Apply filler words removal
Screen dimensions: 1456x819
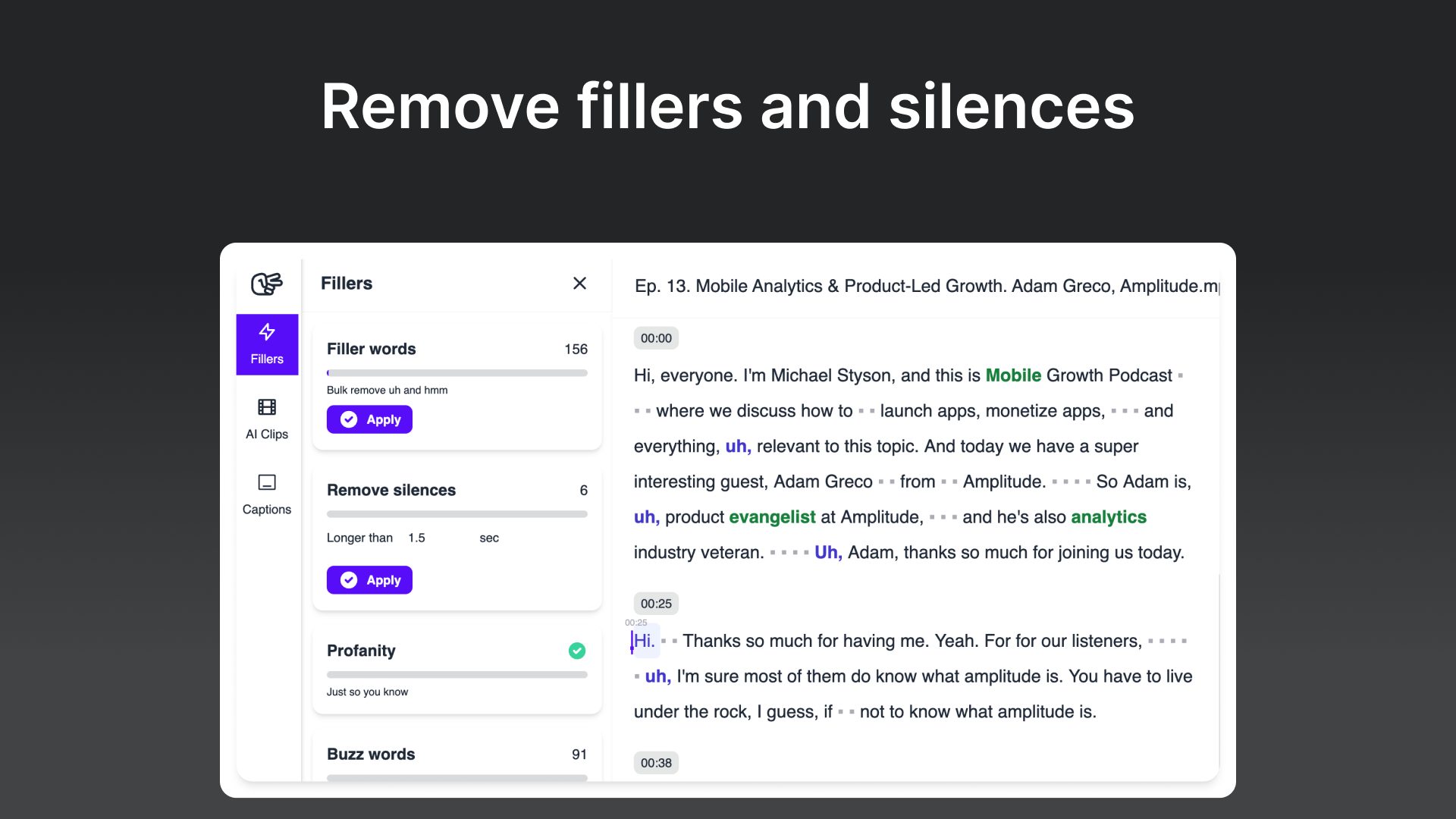pos(369,419)
